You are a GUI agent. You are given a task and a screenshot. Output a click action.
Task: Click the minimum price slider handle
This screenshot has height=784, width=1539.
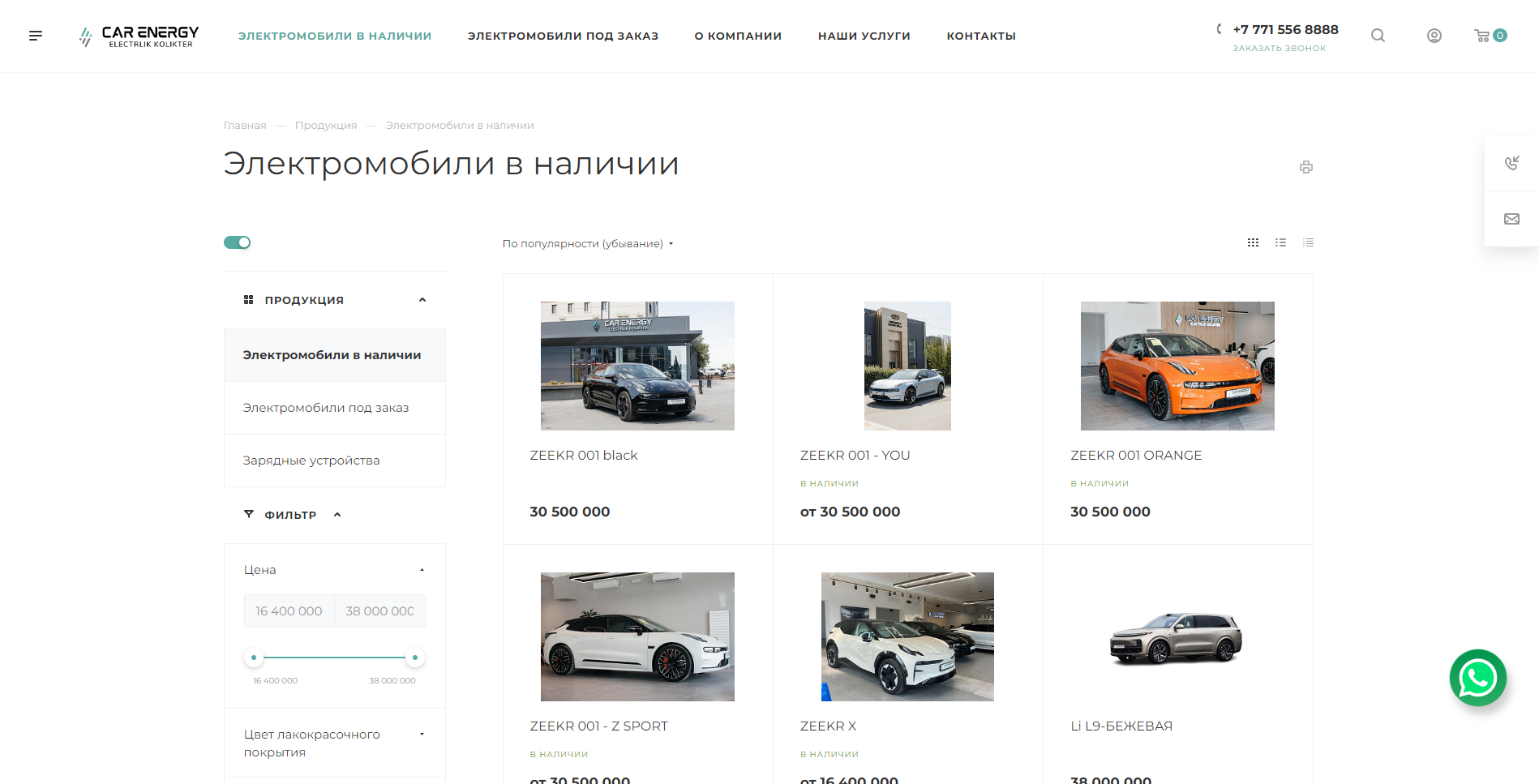(254, 658)
